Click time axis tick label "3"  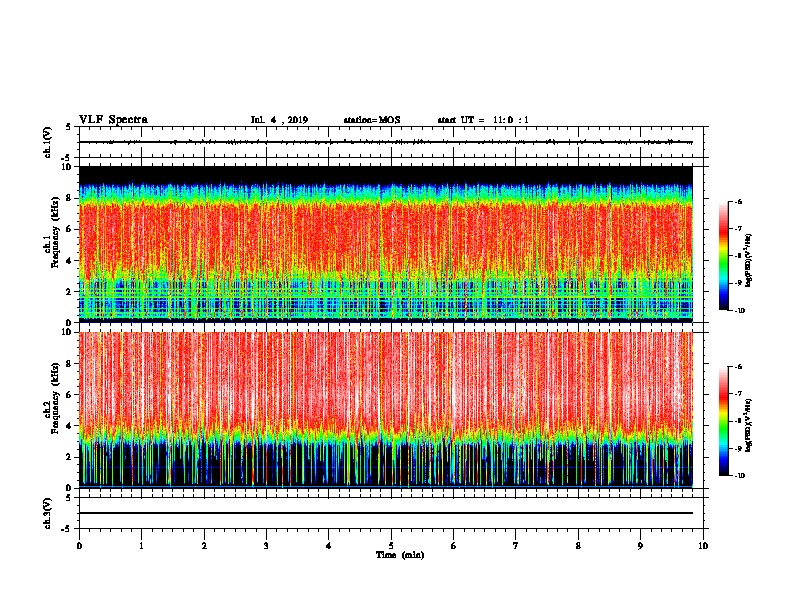(x=266, y=546)
